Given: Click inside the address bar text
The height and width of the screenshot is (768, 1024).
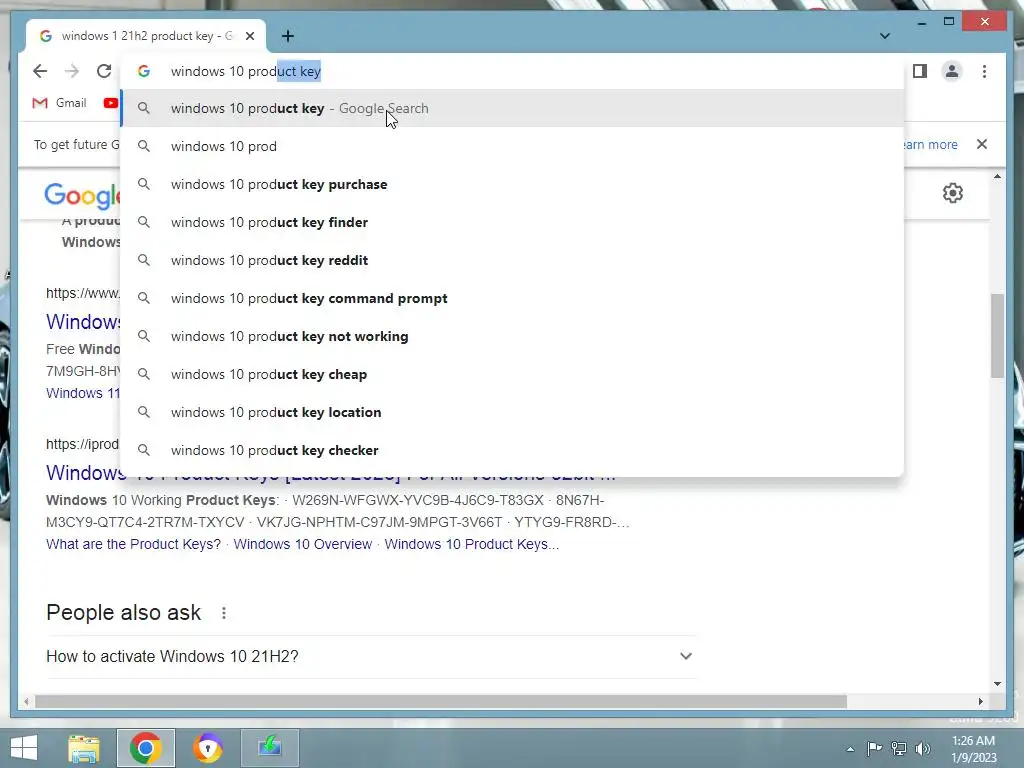Looking at the screenshot, I should coord(246,71).
